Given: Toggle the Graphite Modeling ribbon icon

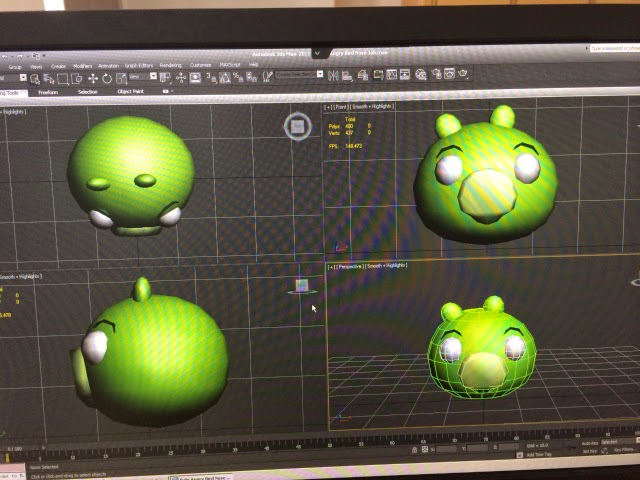Looking at the screenshot, I should coord(378,75).
